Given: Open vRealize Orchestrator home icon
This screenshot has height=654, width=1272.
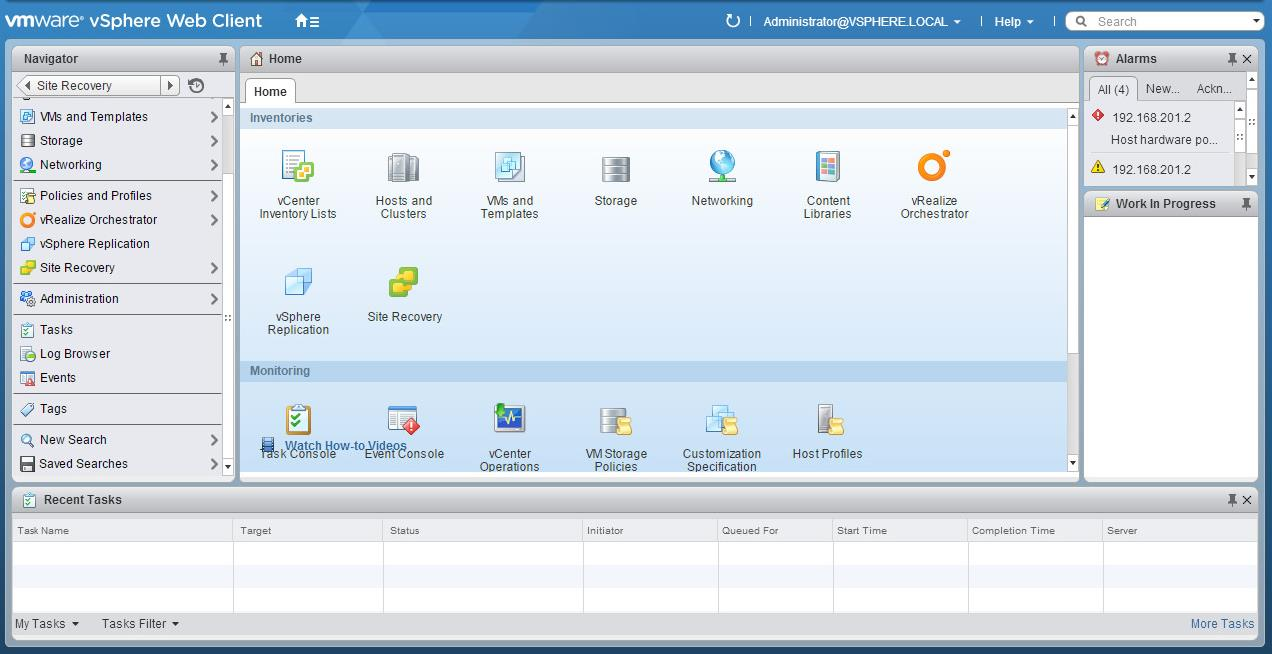Looking at the screenshot, I should click(933, 166).
